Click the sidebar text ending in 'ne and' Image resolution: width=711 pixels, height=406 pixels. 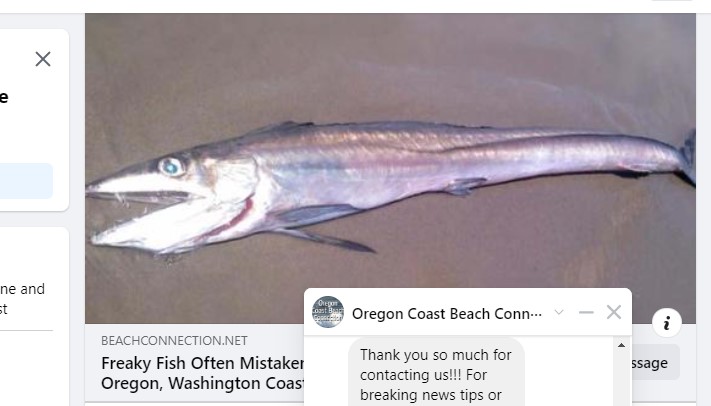pyautogui.click(x=22, y=289)
